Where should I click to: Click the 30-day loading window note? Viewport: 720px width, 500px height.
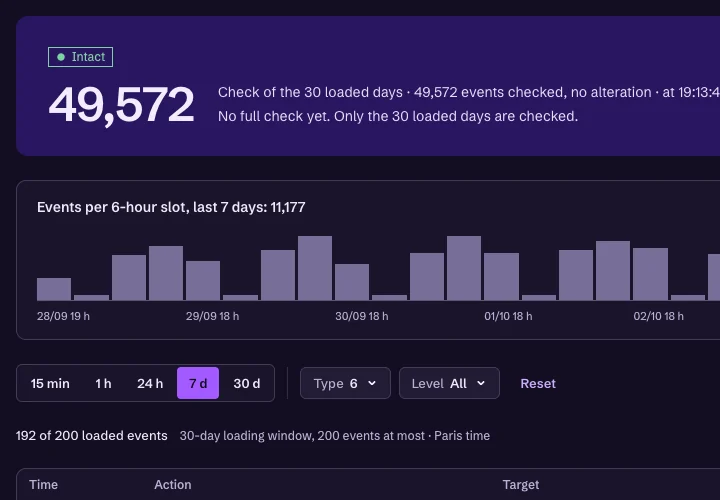pyautogui.click(x=335, y=436)
